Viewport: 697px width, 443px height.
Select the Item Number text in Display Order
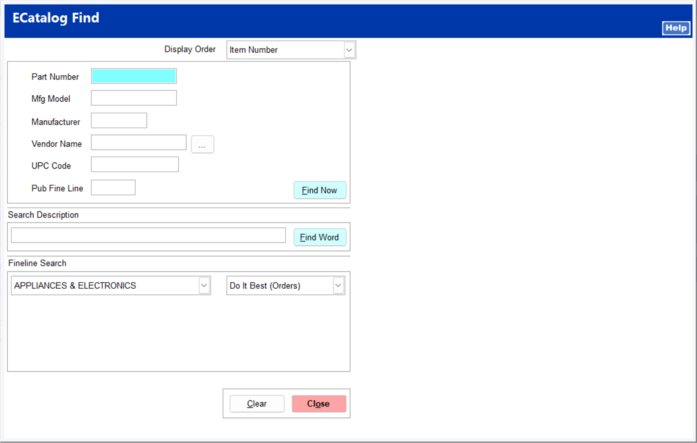coord(283,50)
